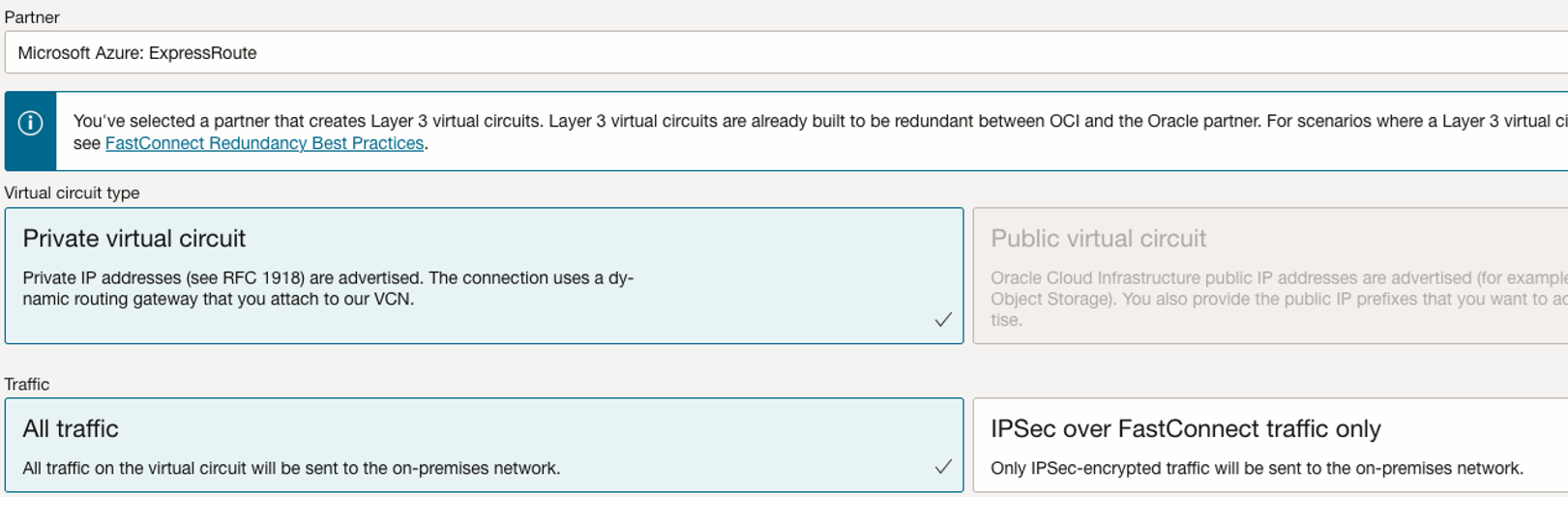Select the Public virtual circuit option

[x=1270, y=276]
